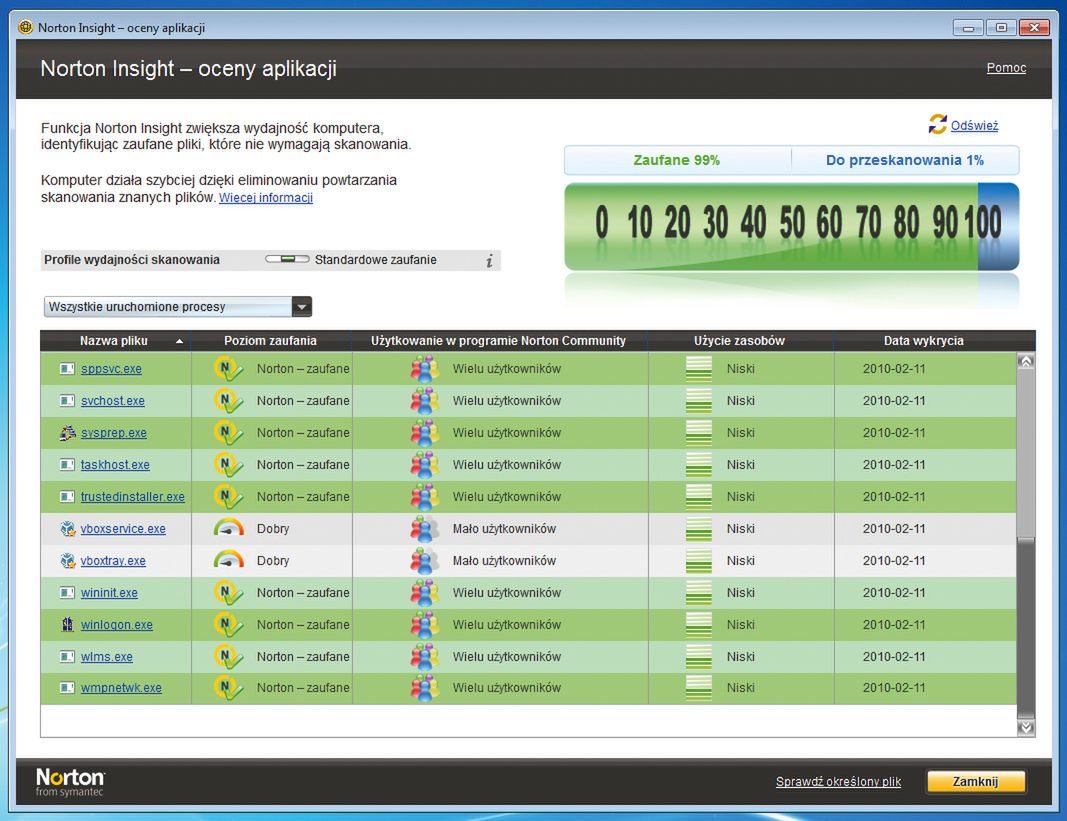1067x821 pixels.
Task: Click the Profile wydajności skanowania label
Action: [132, 260]
